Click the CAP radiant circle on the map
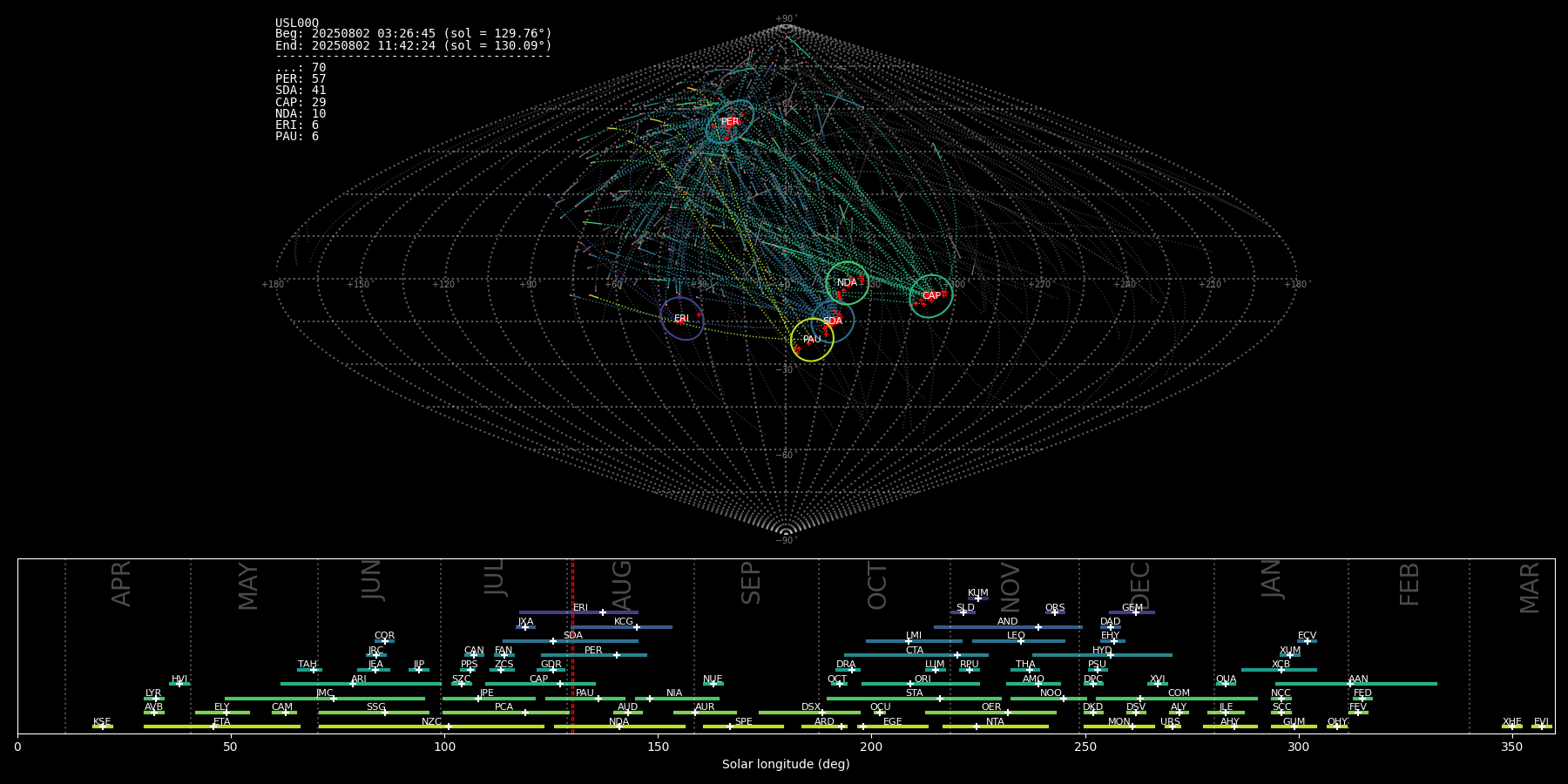Image resolution: width=1568 pixels, height=784 pixels. point(931,296)
